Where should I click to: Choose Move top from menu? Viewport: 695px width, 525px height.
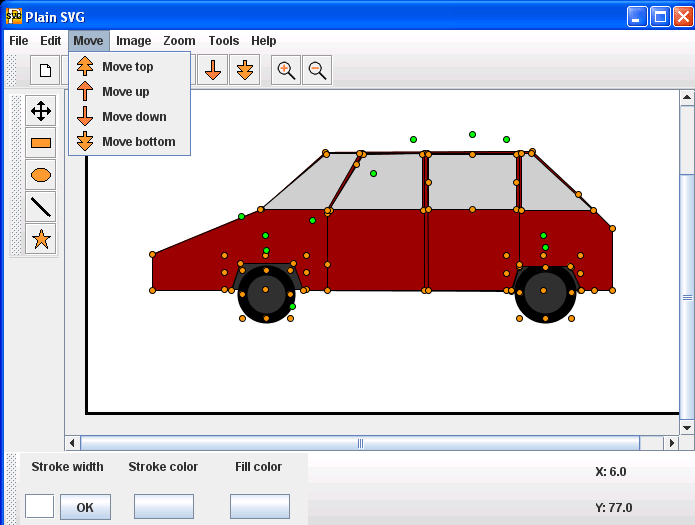(x=129, y=67)
